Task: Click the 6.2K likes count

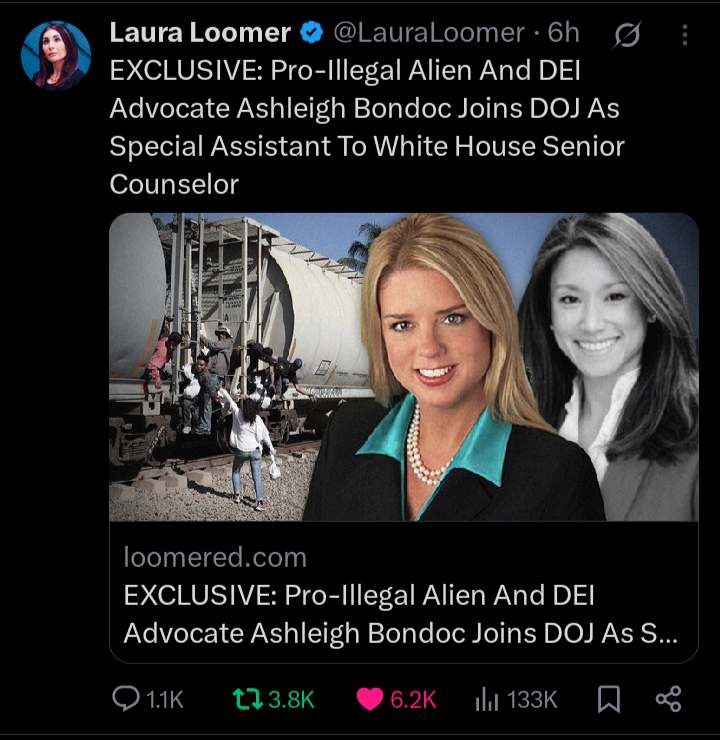Action: tap(413, 699)
